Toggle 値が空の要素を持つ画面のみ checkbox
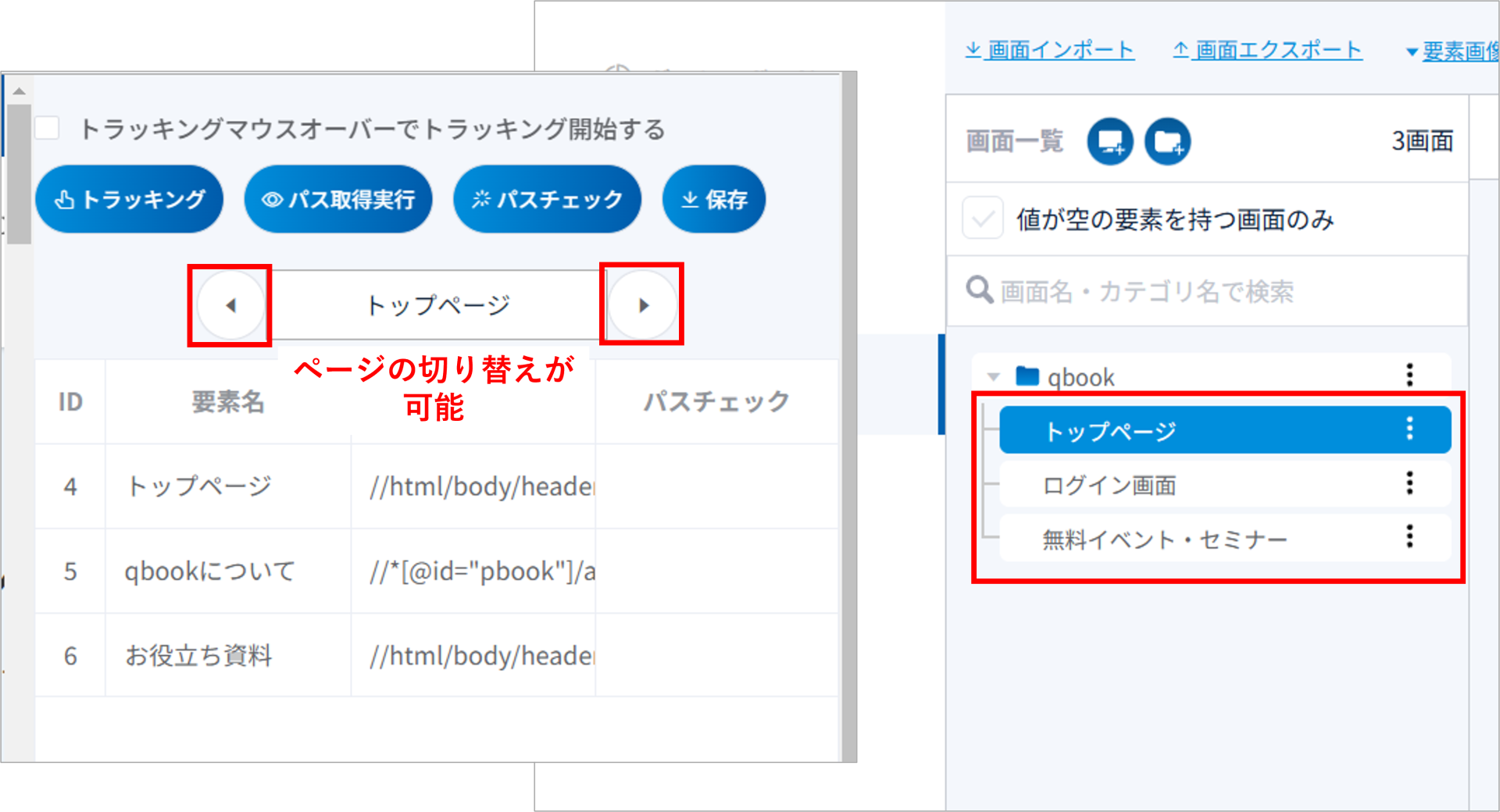 [982, 219]
